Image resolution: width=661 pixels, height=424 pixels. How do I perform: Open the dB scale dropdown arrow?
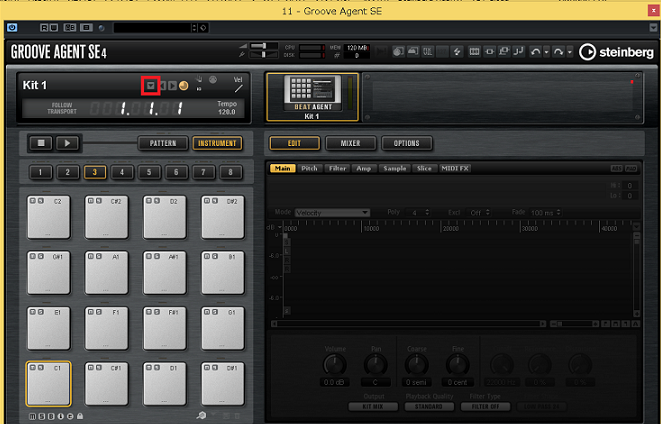279,227
